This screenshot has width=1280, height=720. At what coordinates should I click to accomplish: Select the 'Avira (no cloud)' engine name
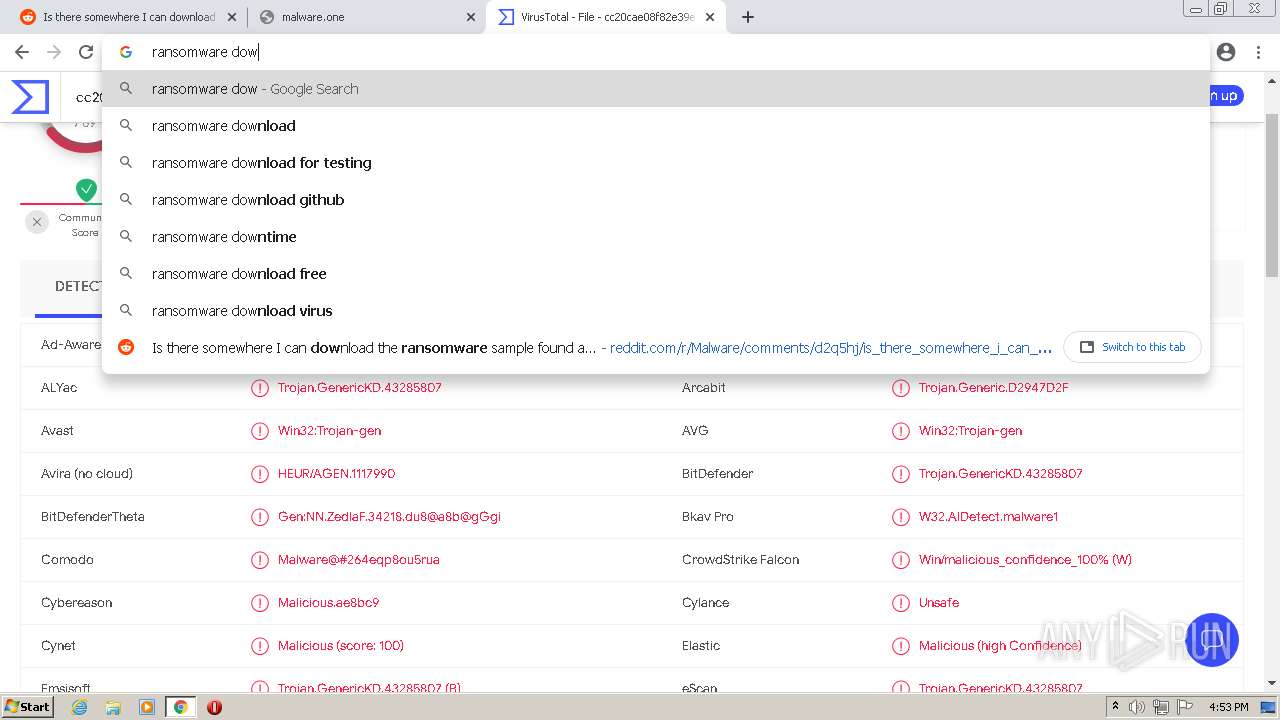[x=87, y=474]
